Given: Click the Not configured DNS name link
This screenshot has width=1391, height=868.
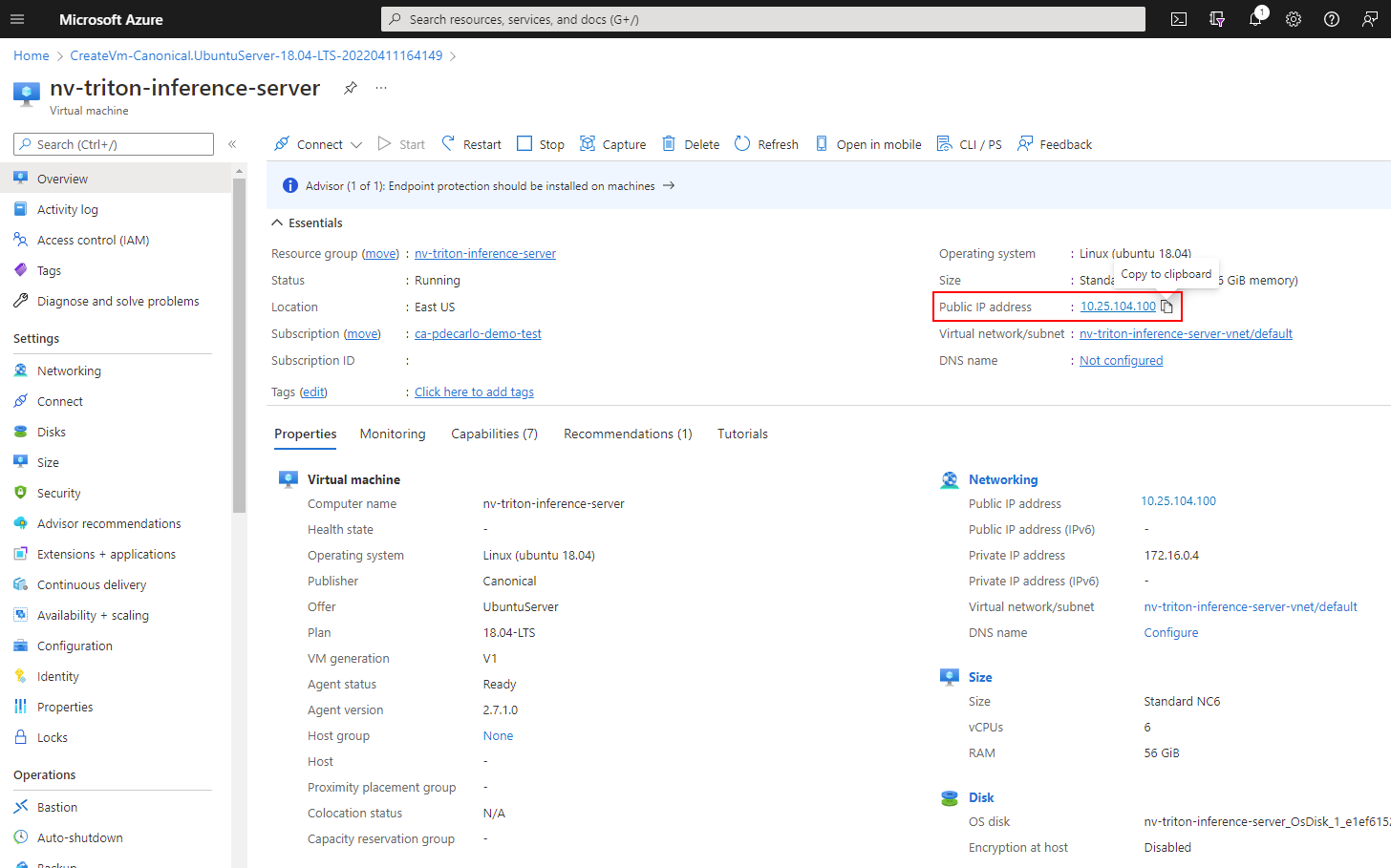Looking at the screenshot, I should point(1122,360).
